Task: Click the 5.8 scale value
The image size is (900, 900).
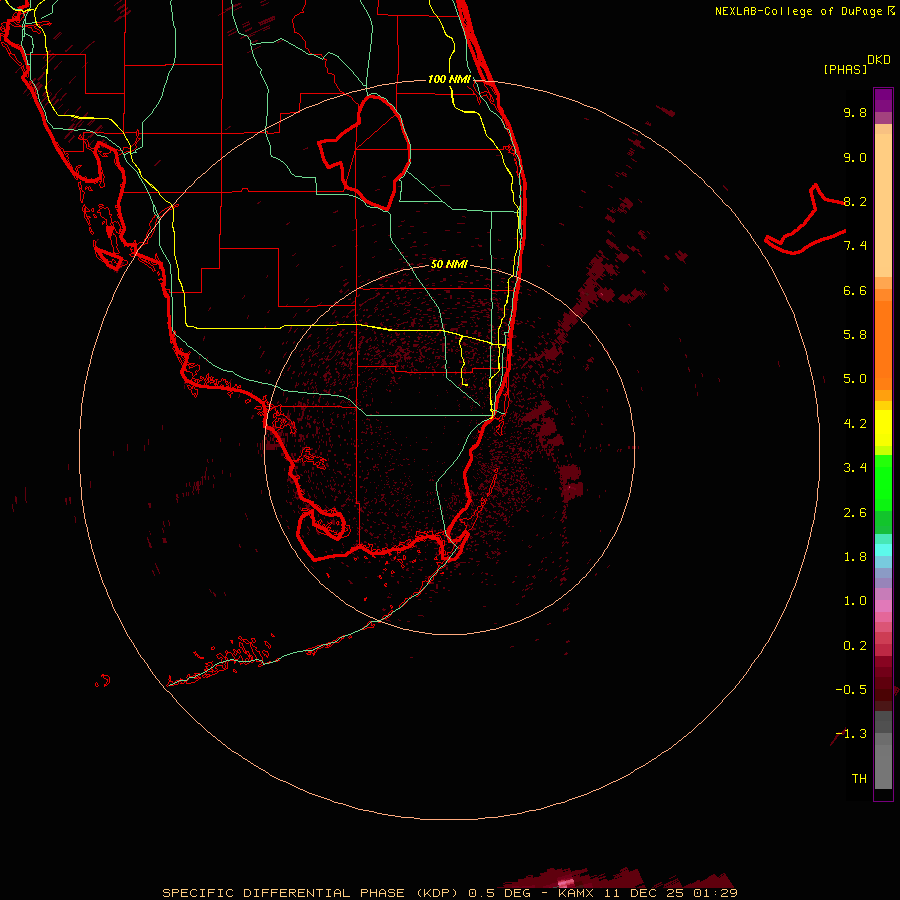Action: (x=855, y=335)
